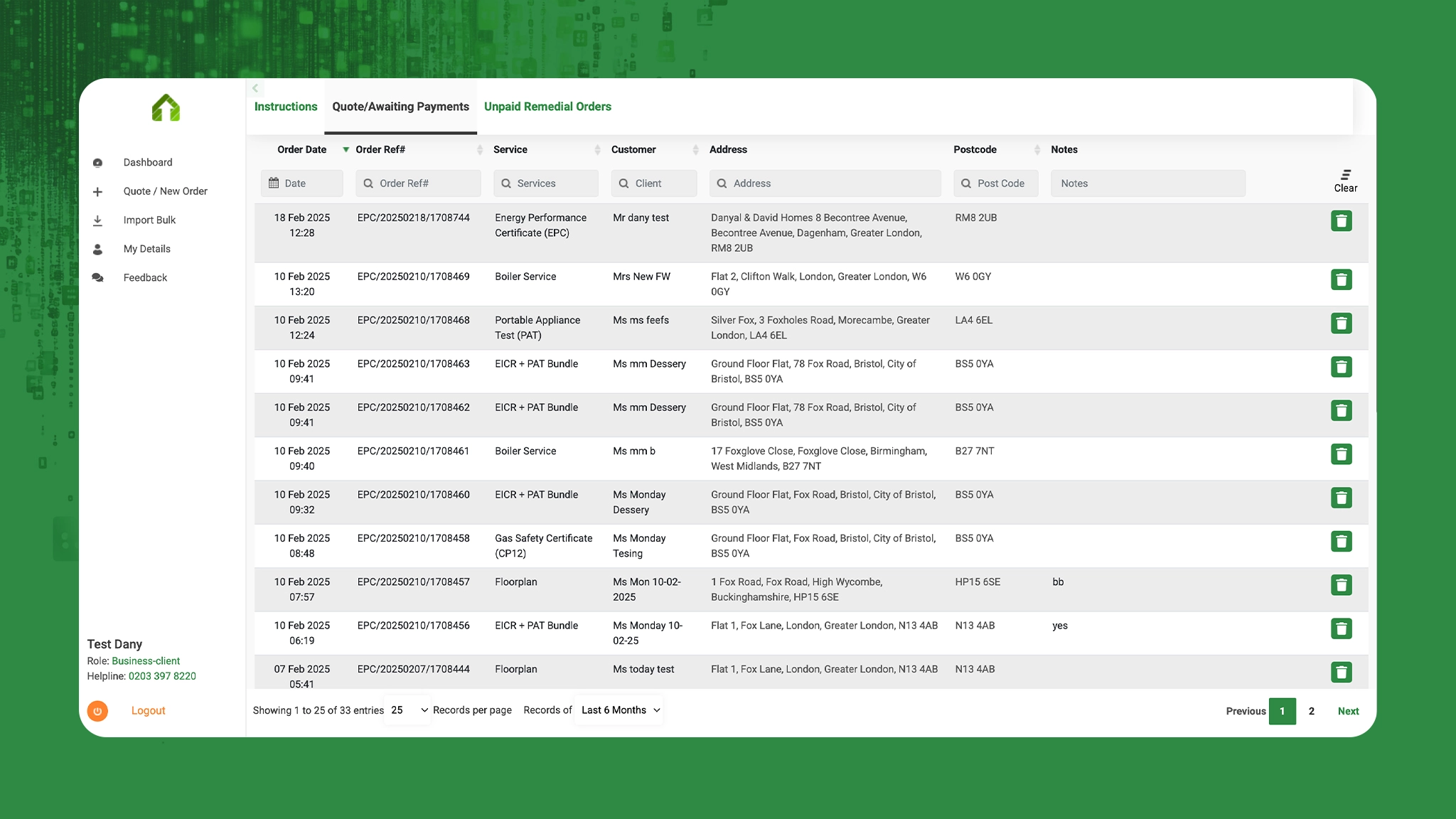
Task: Delete order EPC/20250210/1708456
Action: tap(1341, 628)
